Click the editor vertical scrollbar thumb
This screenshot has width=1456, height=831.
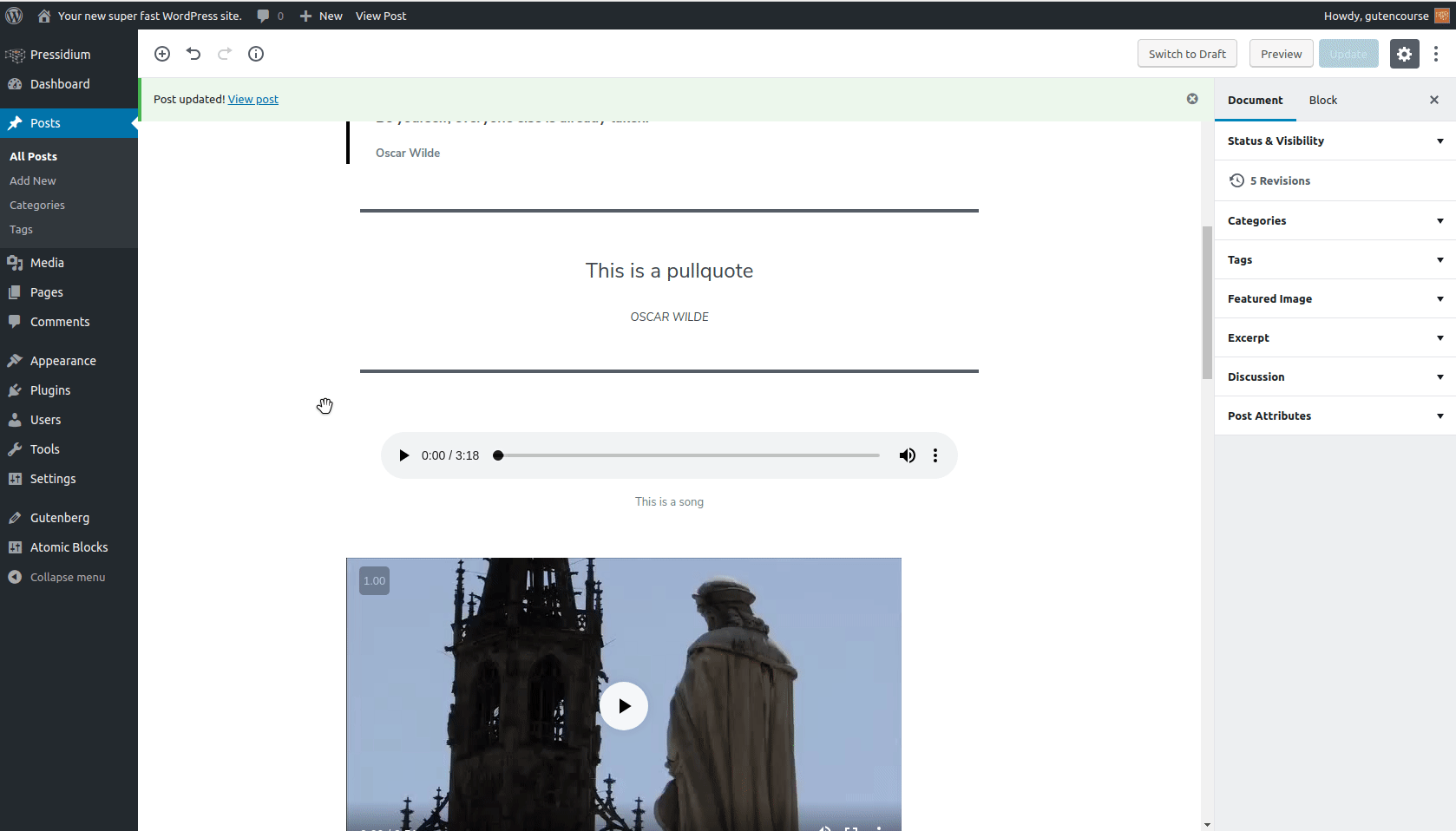tap(1207, 302)
